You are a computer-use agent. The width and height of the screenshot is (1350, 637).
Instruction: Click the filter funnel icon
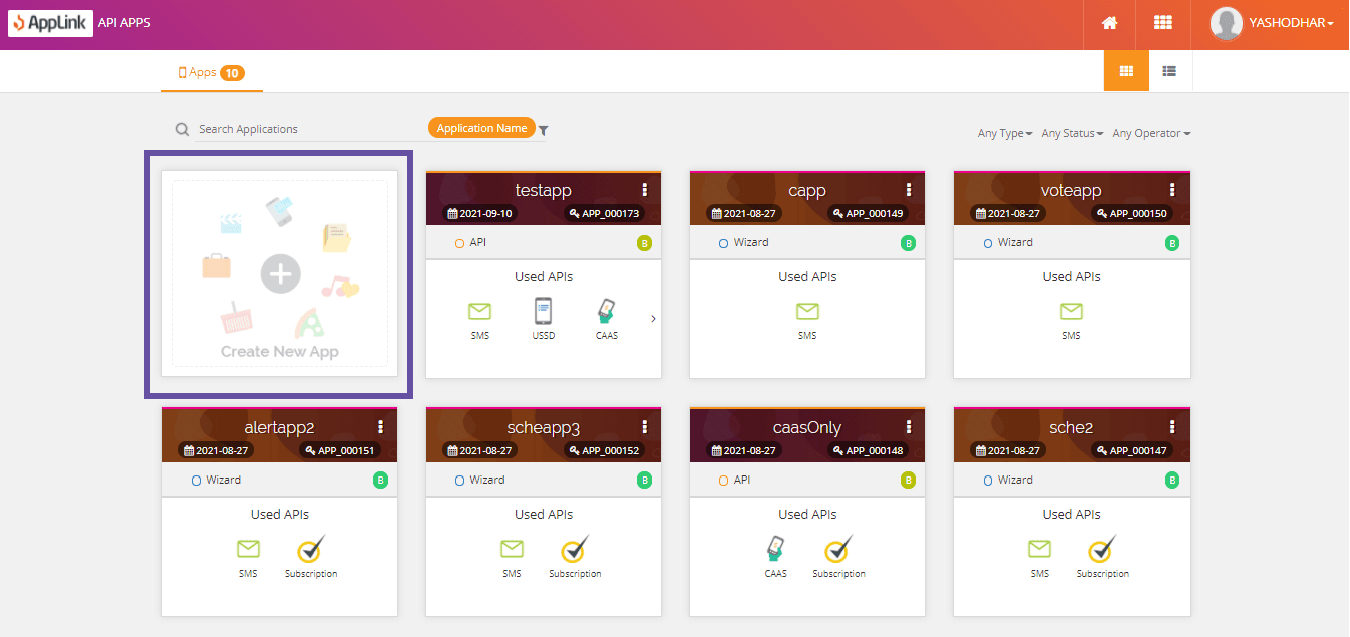(544, 130)
